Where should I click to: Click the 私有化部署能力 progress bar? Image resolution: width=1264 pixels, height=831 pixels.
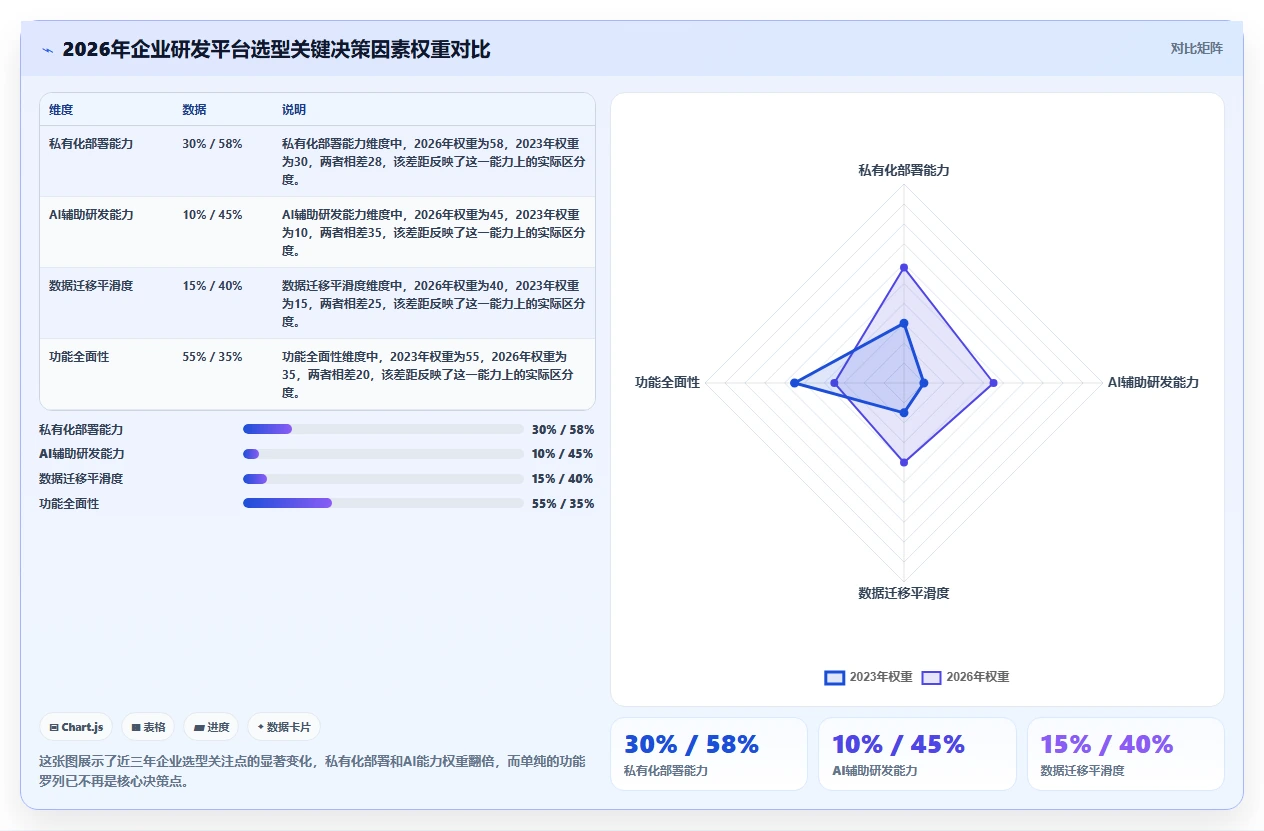(x=383, y=429)
